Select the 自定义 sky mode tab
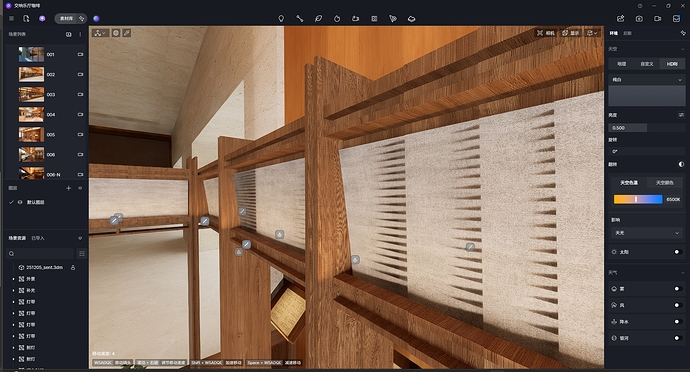This screenshot has width=690, height=372. (646, 64)
